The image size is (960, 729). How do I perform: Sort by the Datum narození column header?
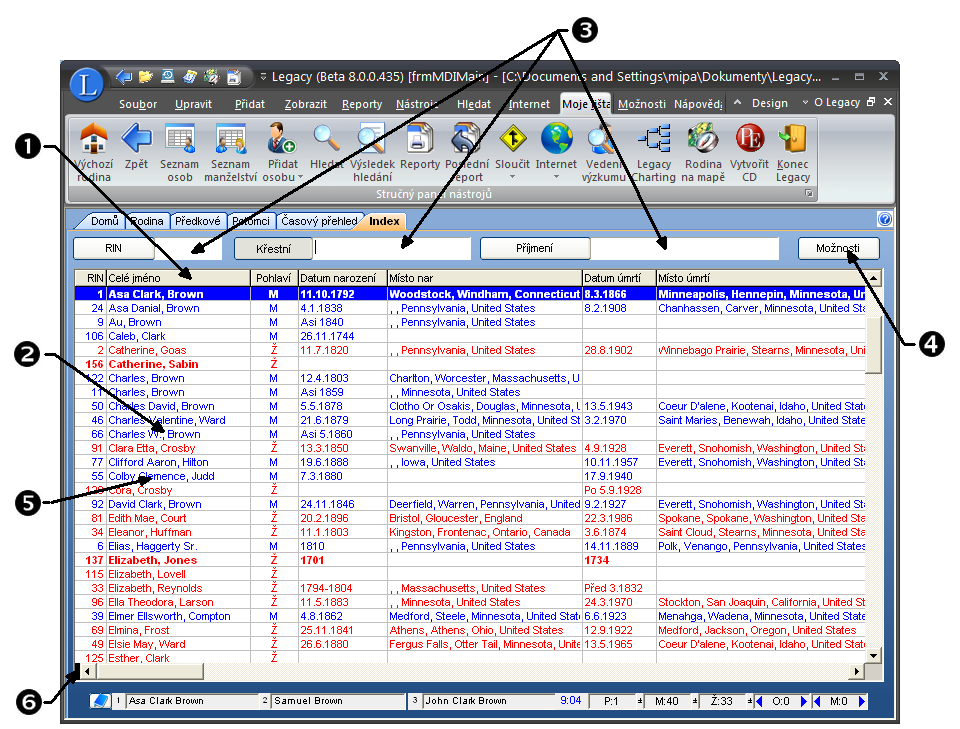(342, 277)
